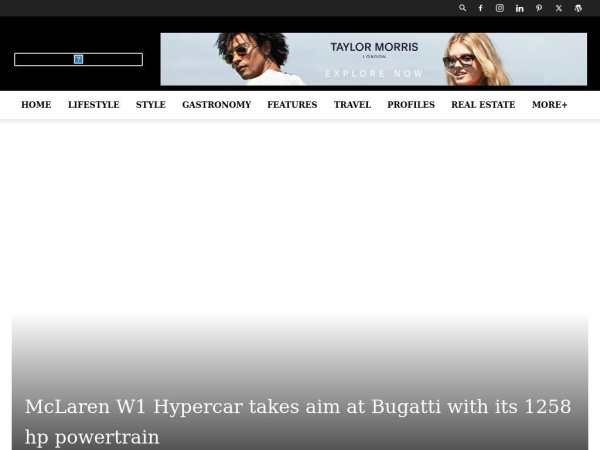The height and width of the screenshot is (450, 600).
Task: Open the Real Estate section
Action: pos(483,105)
